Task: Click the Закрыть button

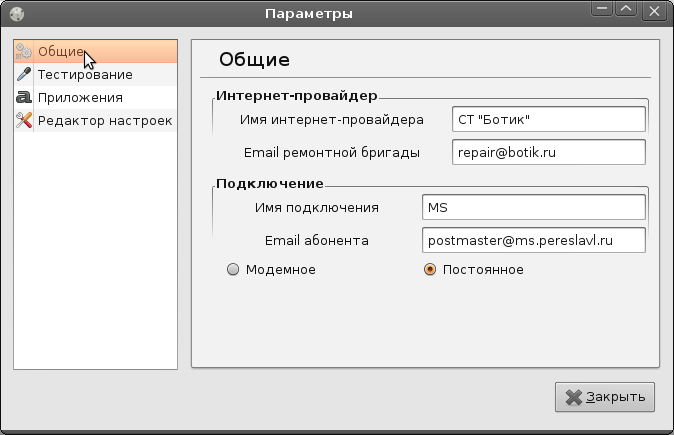Action: click(x=605, y=397)
